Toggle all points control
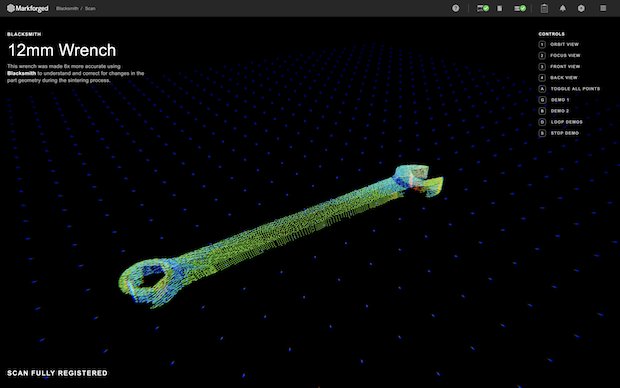The height and width of the screenshot is (388, 620). pyautogui.click(x=569, y=89)
